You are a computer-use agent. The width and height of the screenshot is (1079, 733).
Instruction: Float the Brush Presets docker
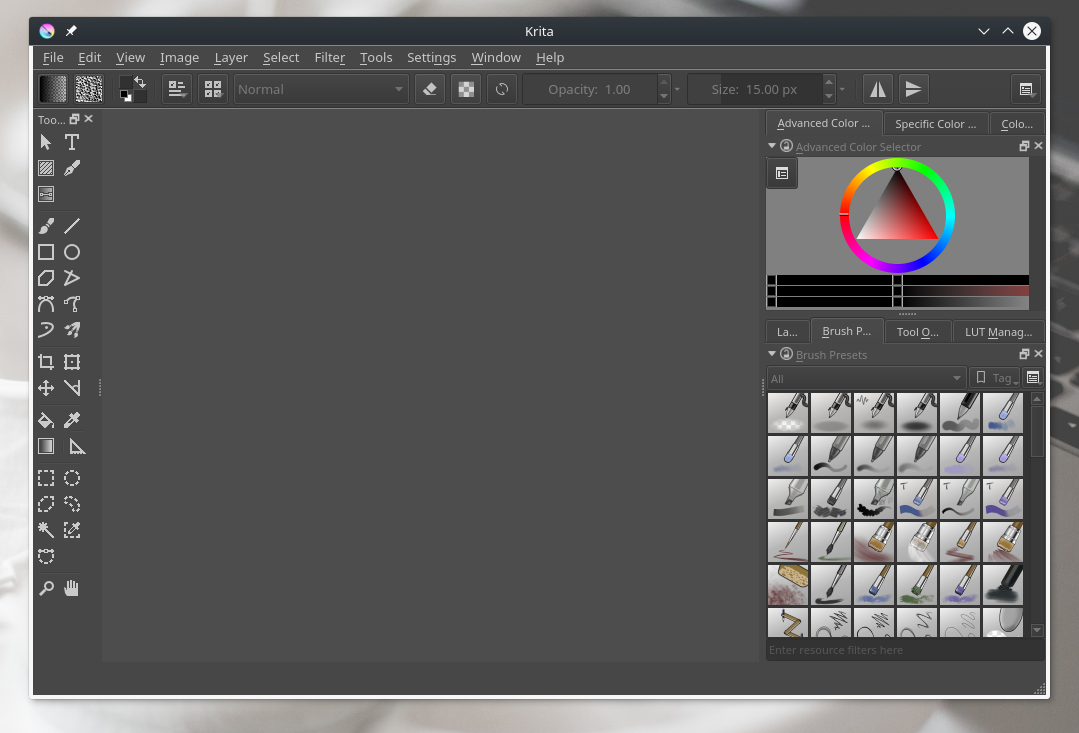pos(1024,354)
